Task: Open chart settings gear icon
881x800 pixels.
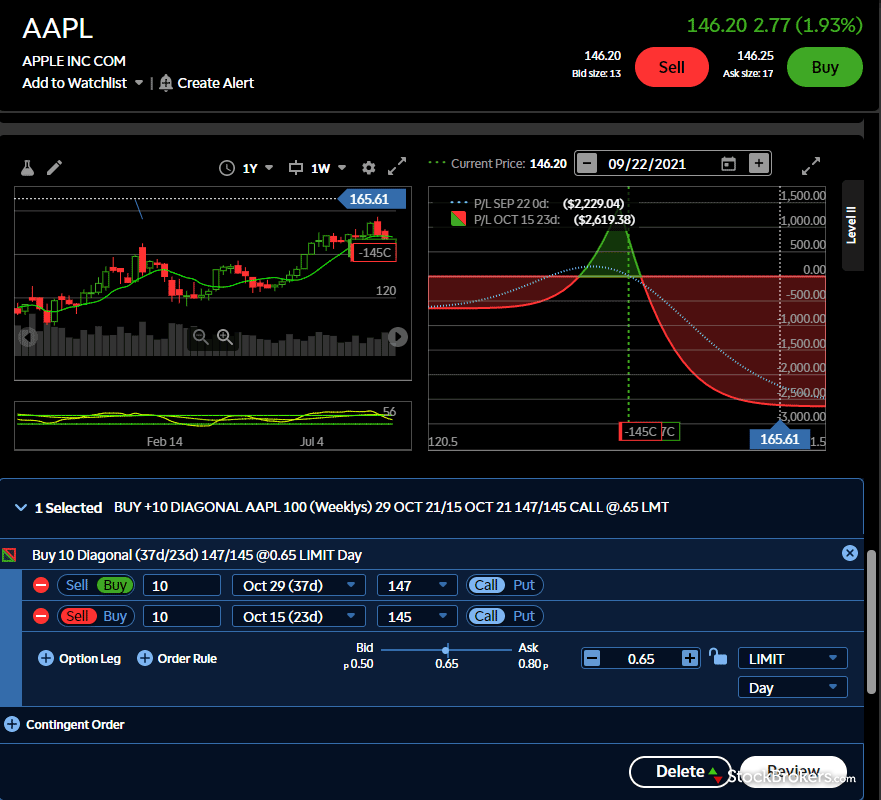Action: coord(369,168)
